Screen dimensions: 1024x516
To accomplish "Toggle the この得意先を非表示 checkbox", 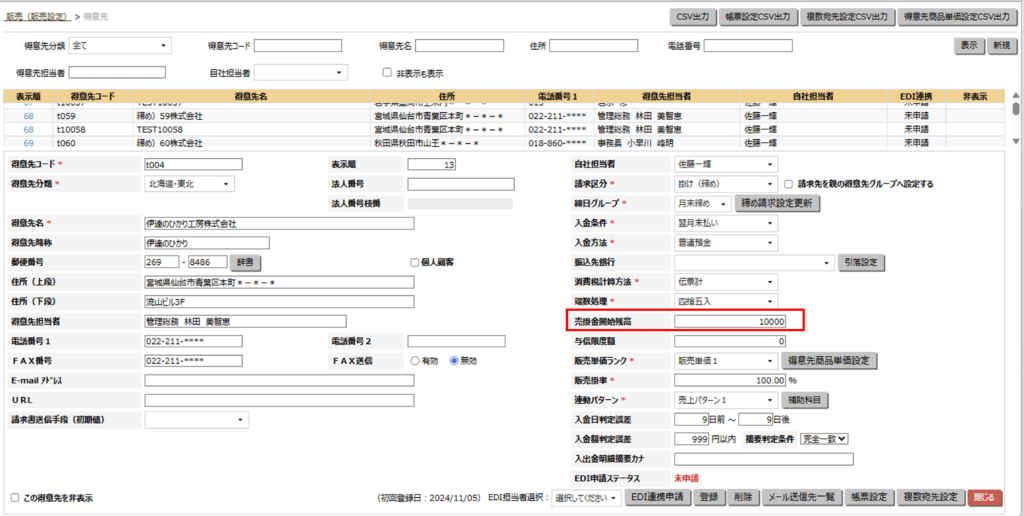I will coord(15,498).
